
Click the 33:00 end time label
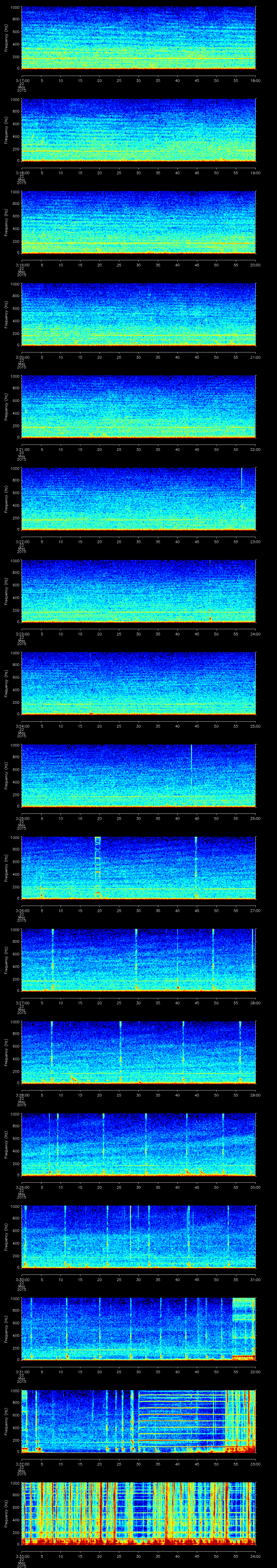(x=255, y=1463)
